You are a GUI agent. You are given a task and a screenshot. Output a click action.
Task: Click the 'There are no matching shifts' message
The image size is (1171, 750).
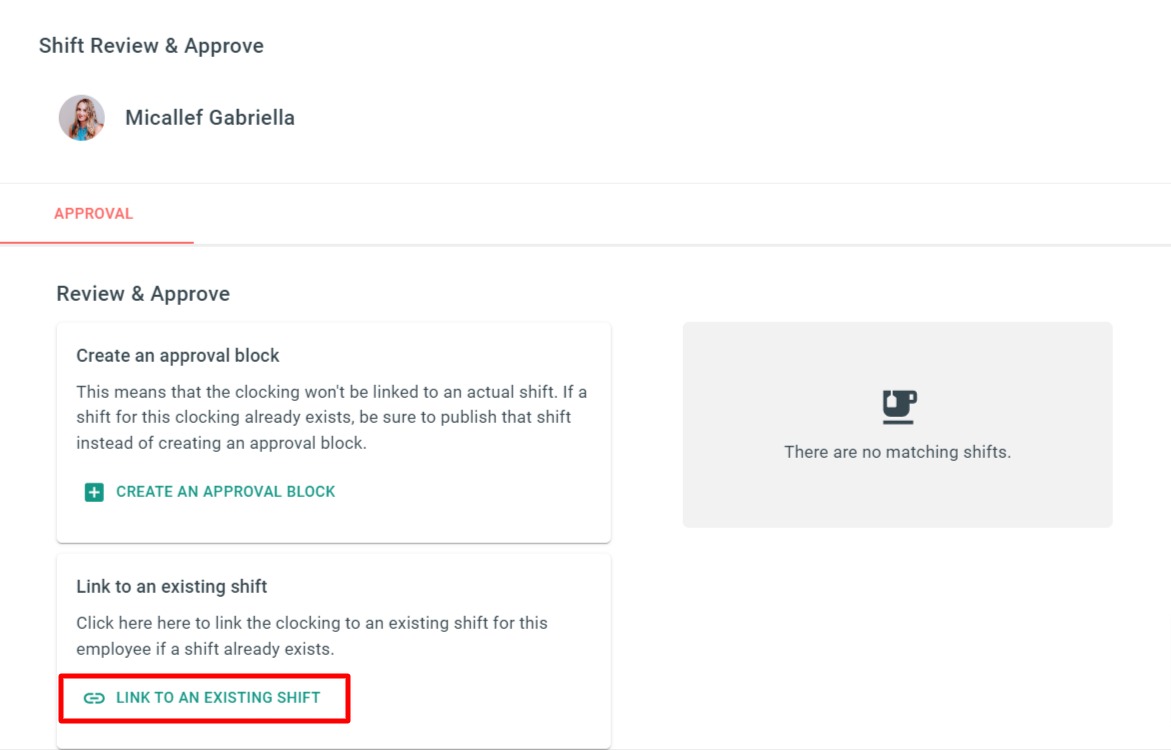pos(898,452)
